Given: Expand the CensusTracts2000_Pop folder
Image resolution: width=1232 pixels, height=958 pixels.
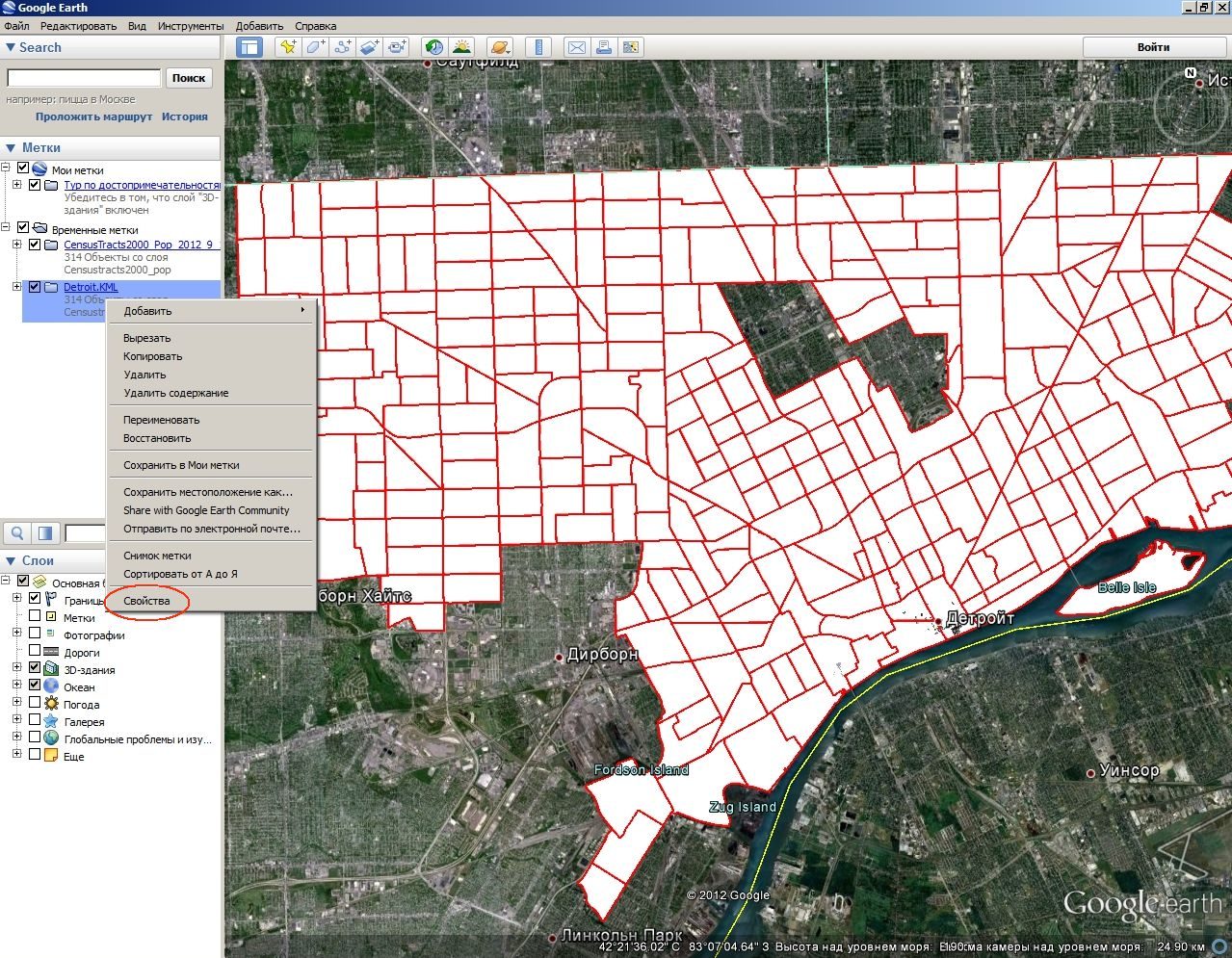Looking at the screenshot, I should [x=16, y=245].
